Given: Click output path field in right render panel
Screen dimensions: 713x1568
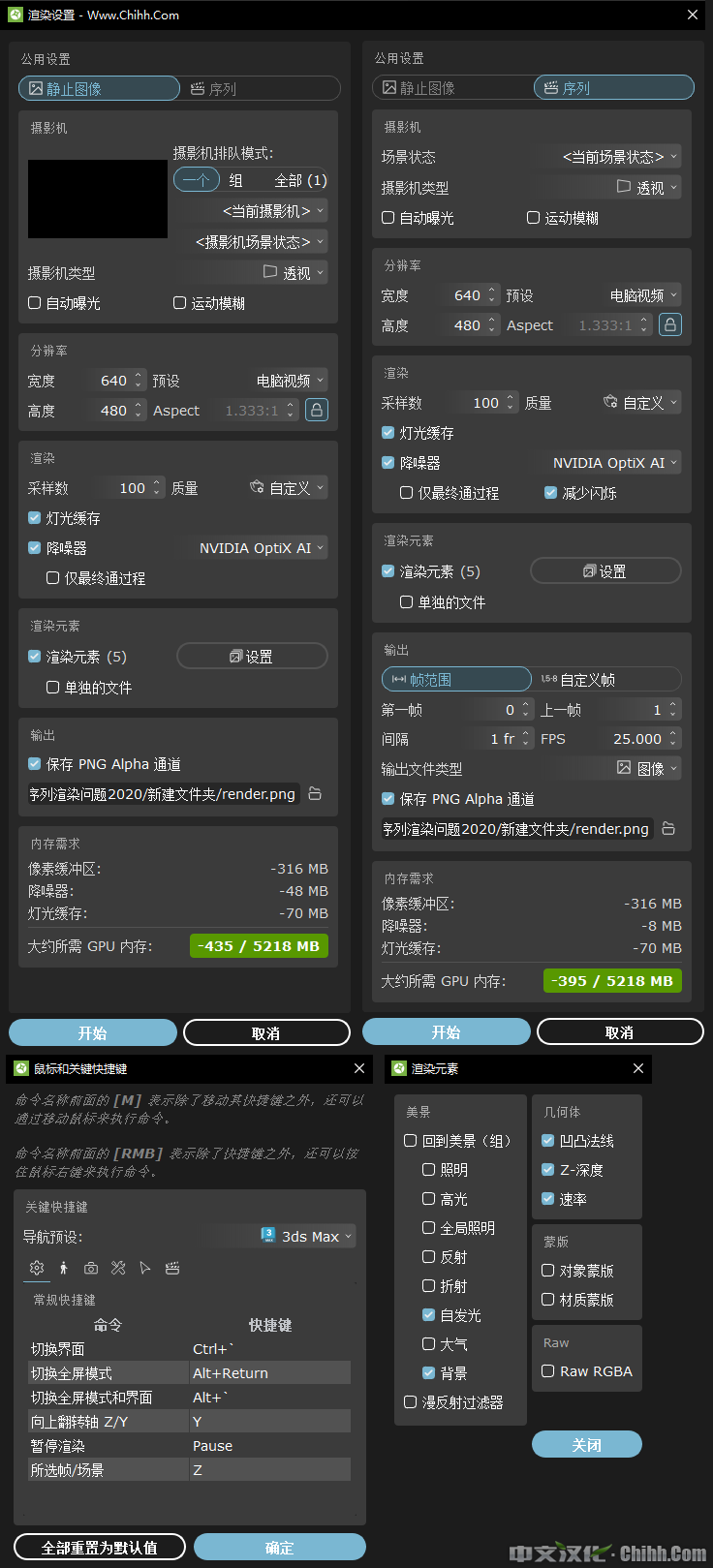Looking at the screenshot, I should click(516, 829).
